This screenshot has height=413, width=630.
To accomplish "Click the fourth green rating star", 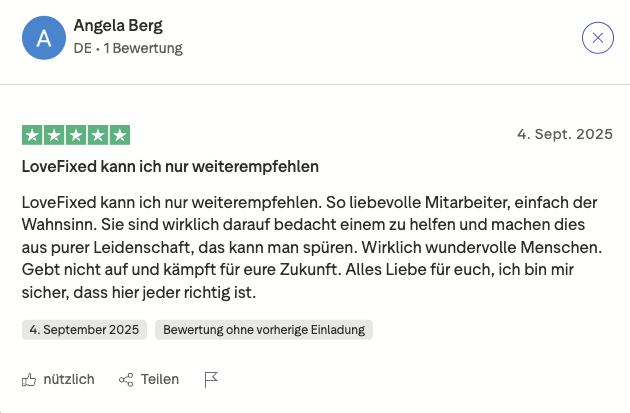I will pos(97,135).
